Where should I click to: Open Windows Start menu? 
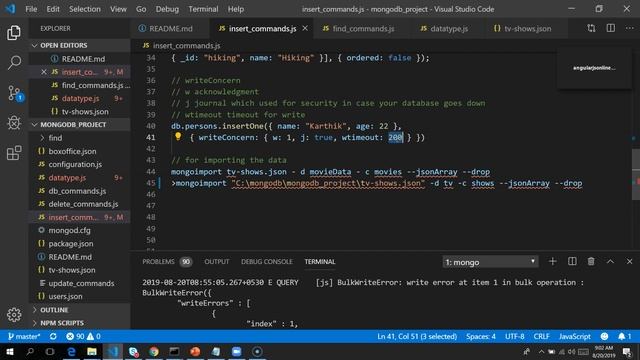pos(10,351)
